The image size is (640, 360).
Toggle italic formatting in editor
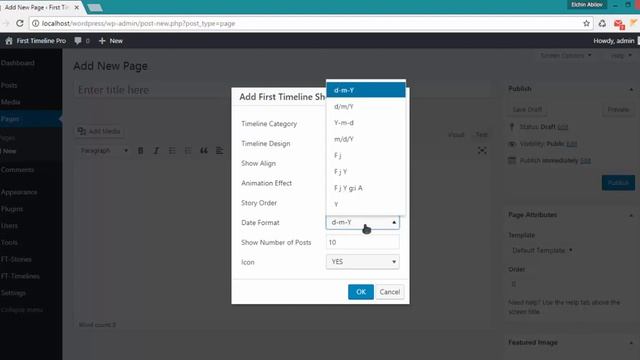pos(156,151)
